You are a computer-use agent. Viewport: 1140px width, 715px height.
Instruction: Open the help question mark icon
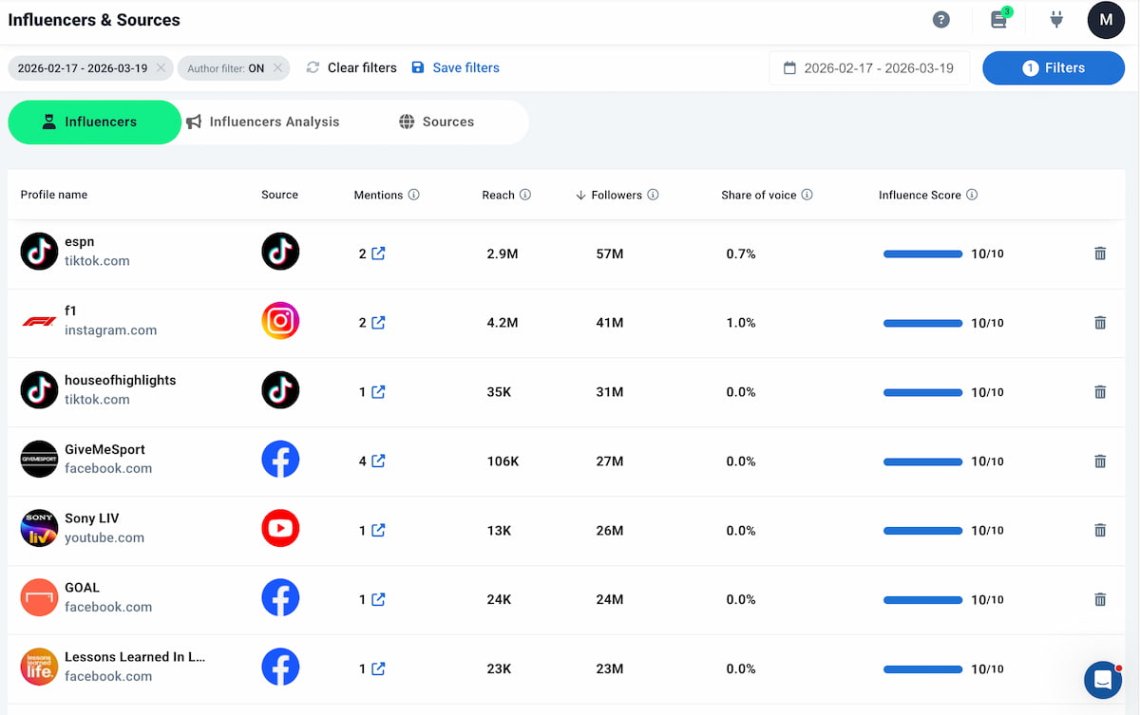tap(940, 19)
